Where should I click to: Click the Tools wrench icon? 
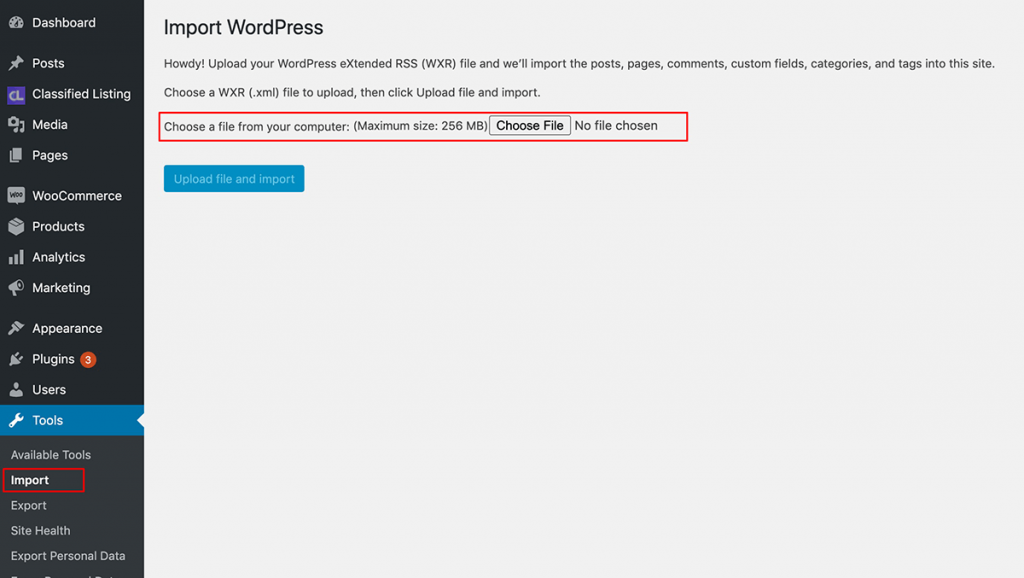click(x=16, y=420)
